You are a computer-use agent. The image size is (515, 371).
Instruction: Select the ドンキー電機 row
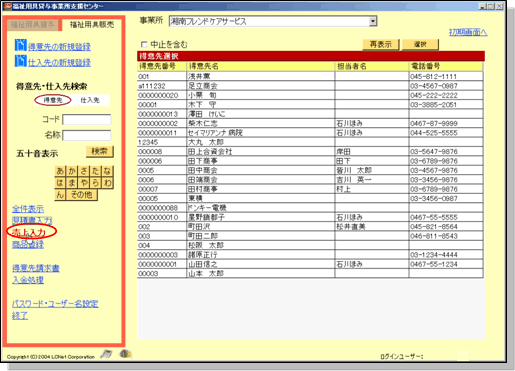pyautogui.click(x=310, y=208)
